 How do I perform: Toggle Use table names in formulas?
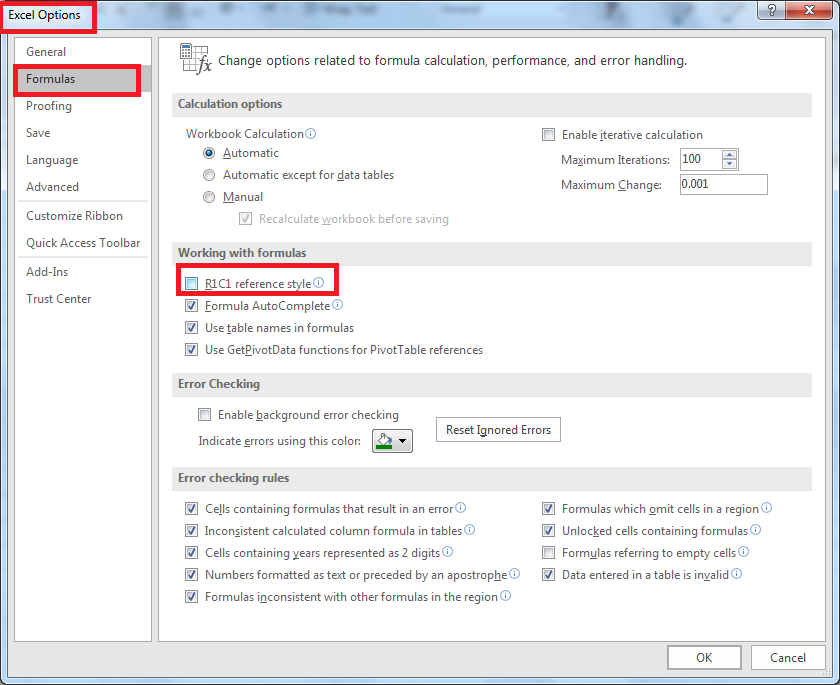tap(191, 327)
